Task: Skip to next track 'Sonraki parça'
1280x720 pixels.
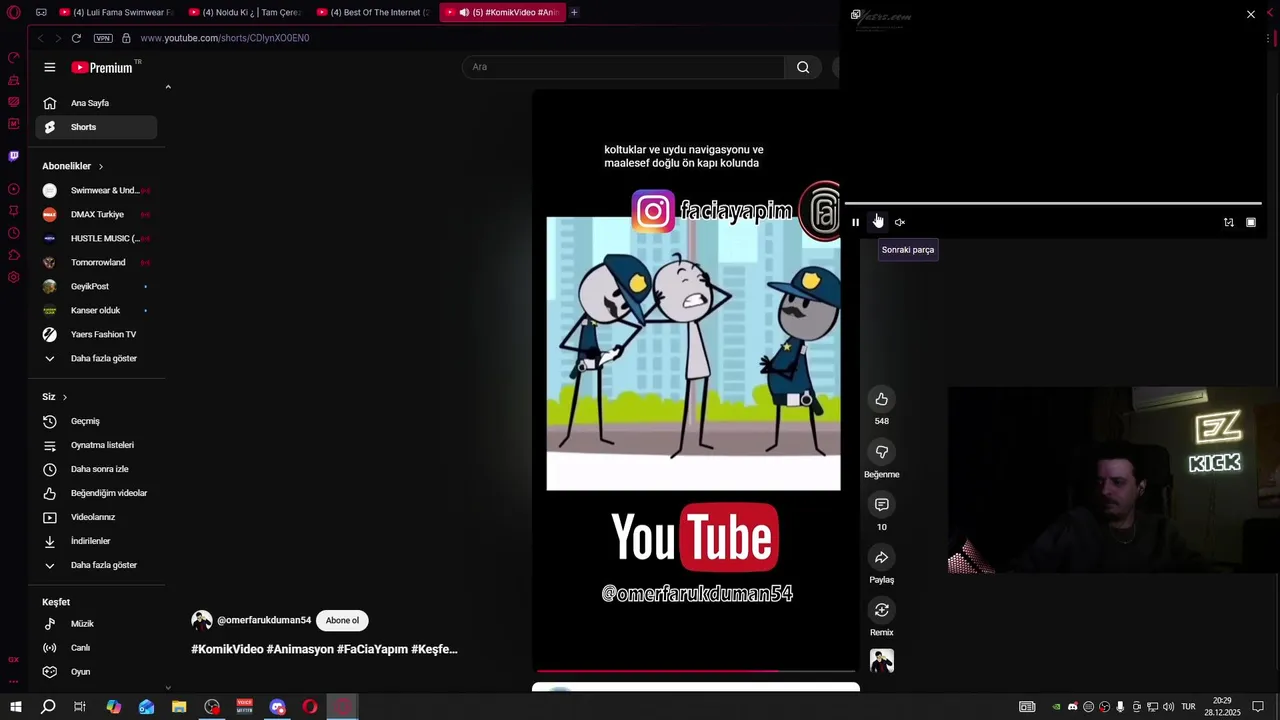Action: click(x=877, y=223)
